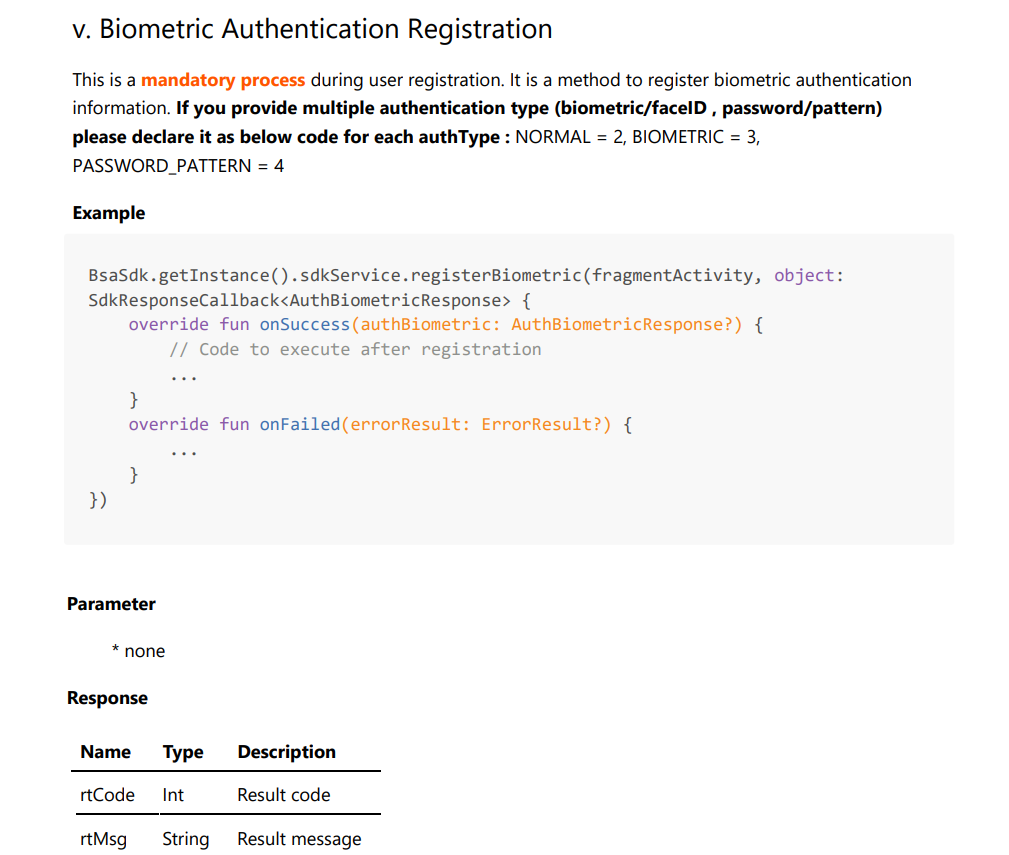Click the 'onFailed' function name in code
This screenshot has width=1009, height=855.
[x=299, y=424]
